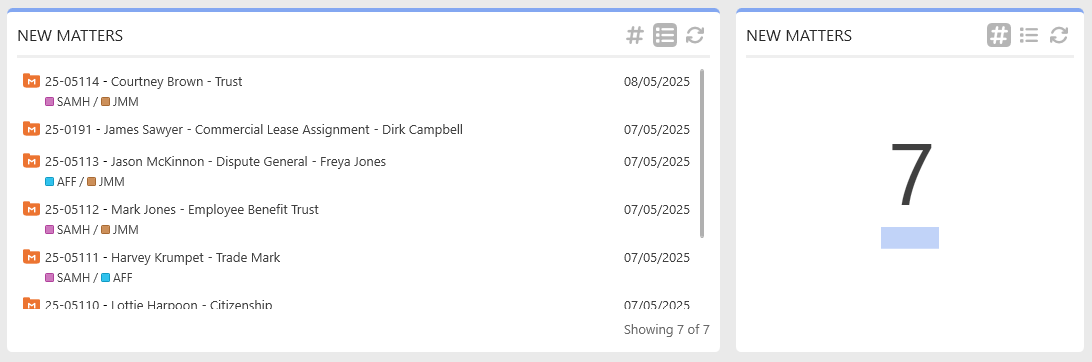Click blue AFF swatch under Jason McKinnon matter
This screenshot has width=1092, height=362.
point(49,182)
